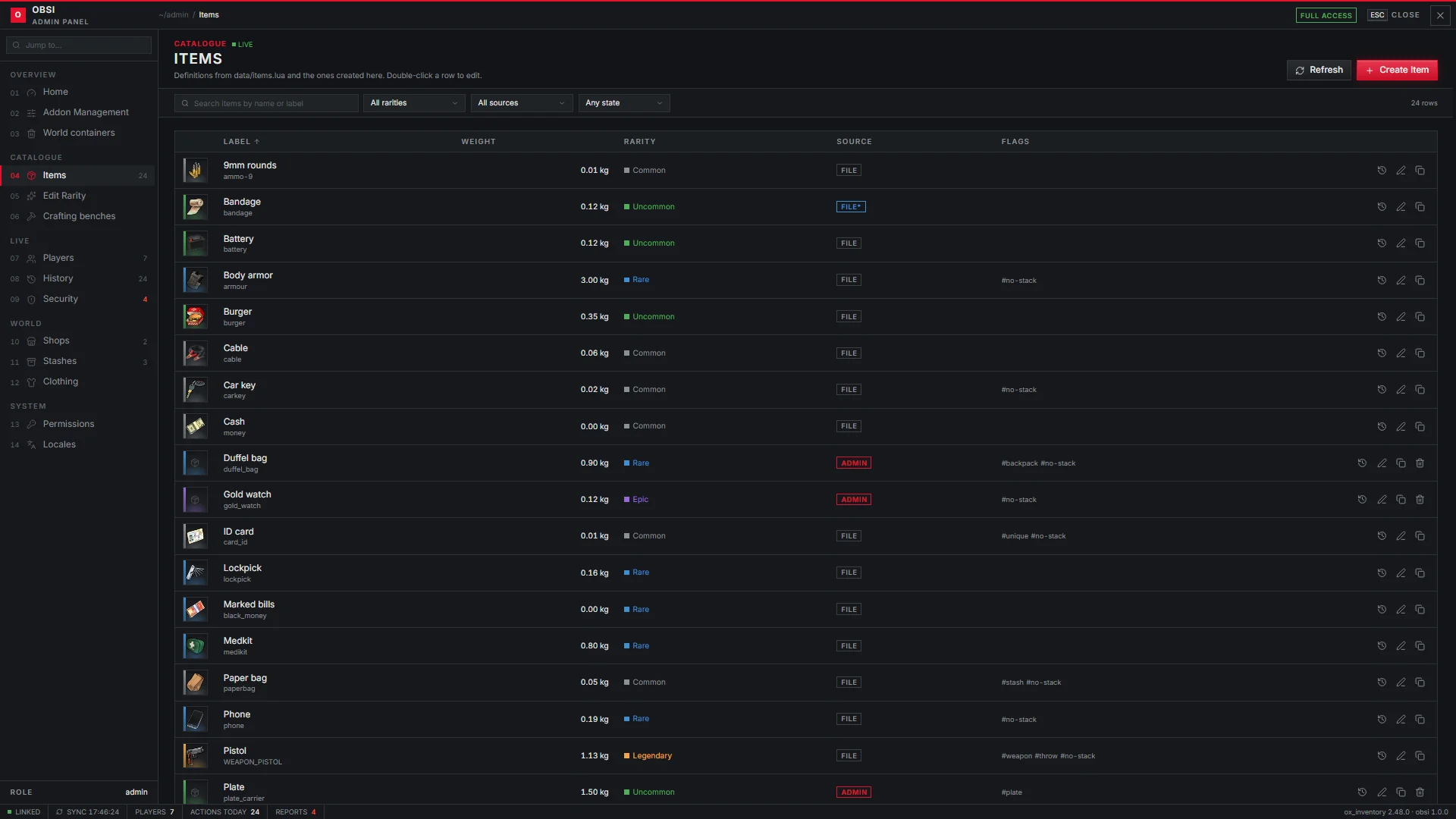Edit the Bandage item with pencil icon
The image size is (1456, 819).
pos(1401,207)
